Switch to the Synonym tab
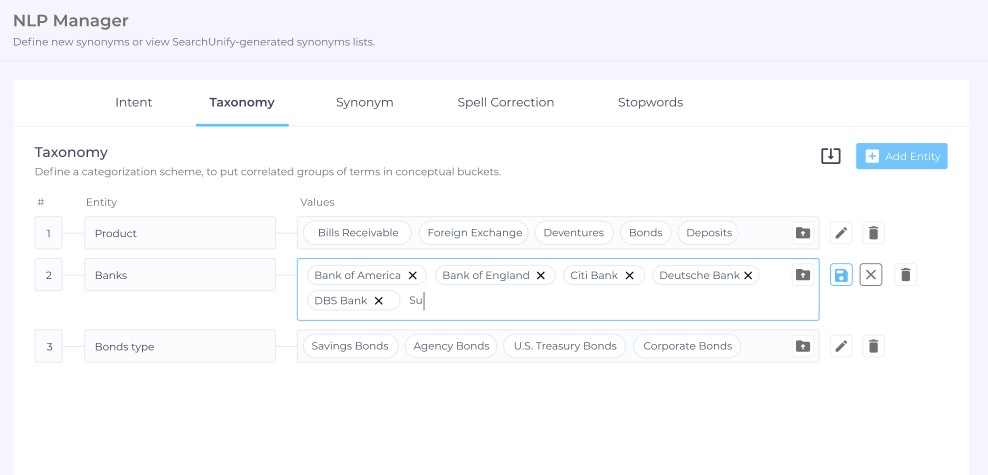The width and height of the screenshot is (988, 475). pos(364,102)
